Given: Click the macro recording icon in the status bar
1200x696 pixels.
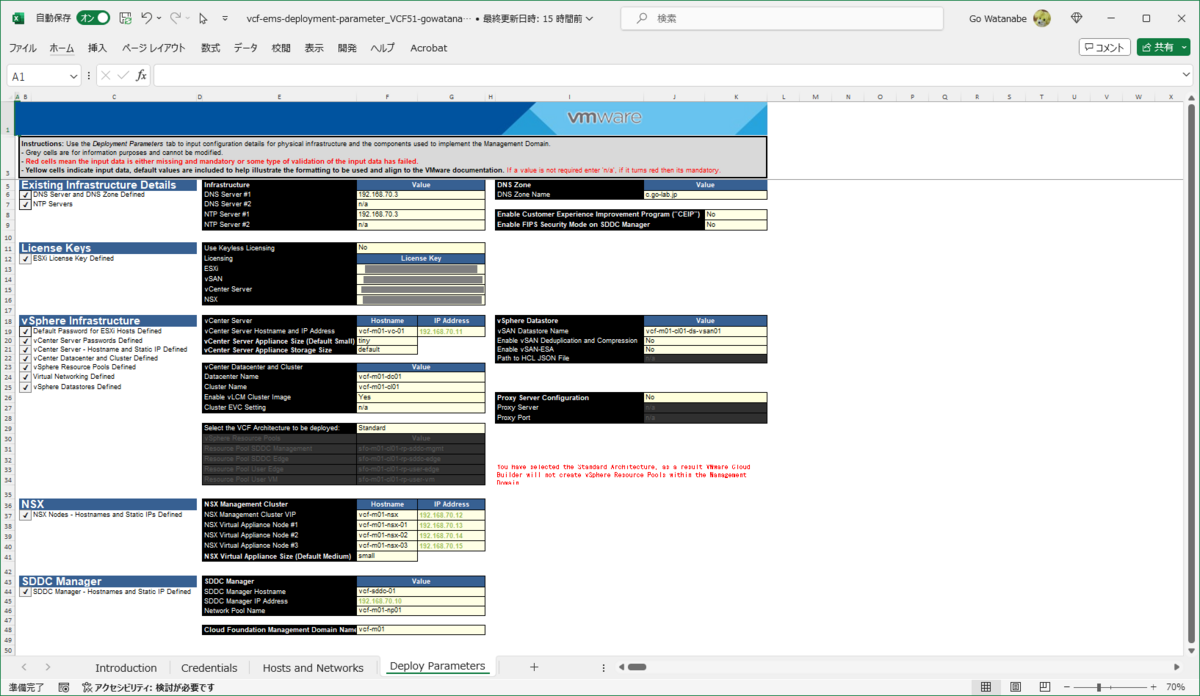Looking at the screenshot, I should [x=64, y=687].
